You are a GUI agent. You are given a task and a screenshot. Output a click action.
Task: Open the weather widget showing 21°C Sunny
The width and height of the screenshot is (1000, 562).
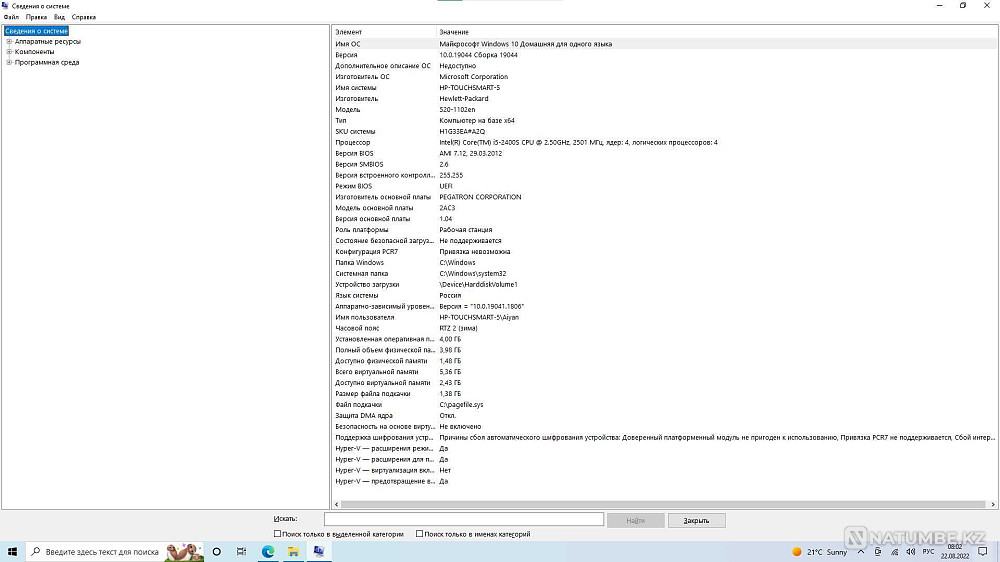click(x=819, y=552)
